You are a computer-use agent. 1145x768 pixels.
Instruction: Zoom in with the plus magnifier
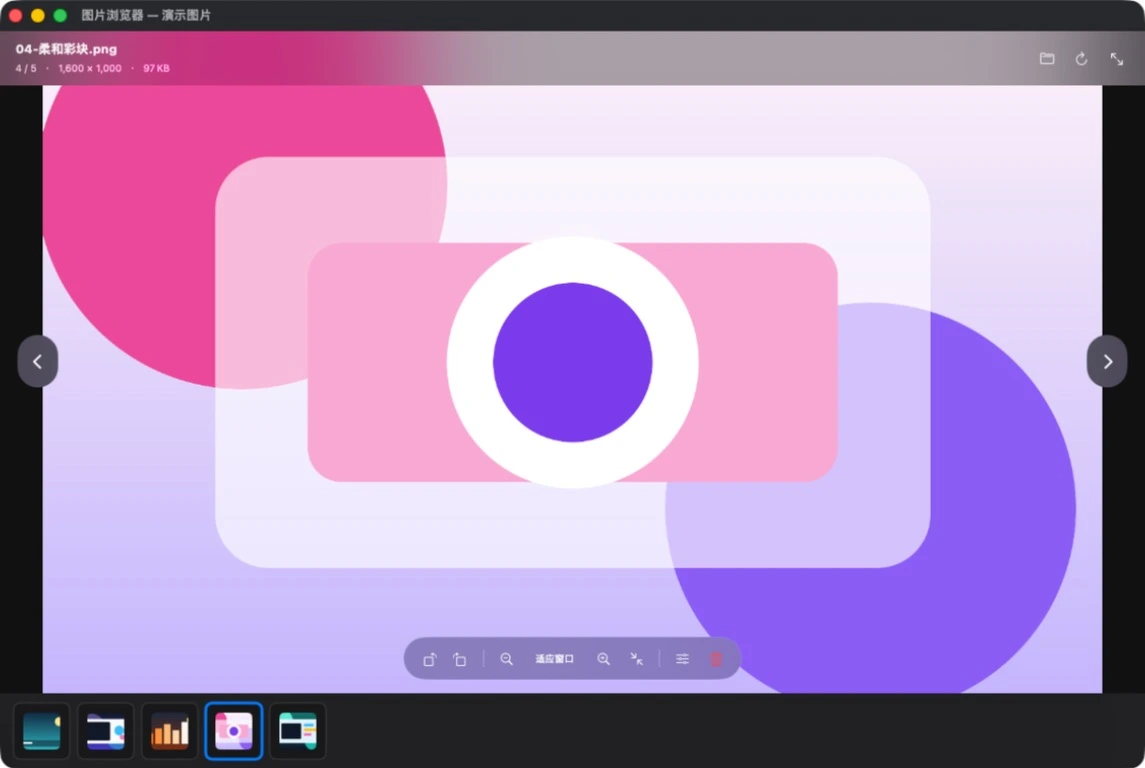603,659
